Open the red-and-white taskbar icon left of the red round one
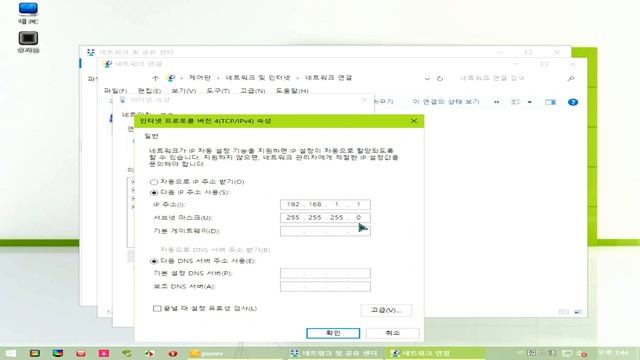 pos(150,353)
